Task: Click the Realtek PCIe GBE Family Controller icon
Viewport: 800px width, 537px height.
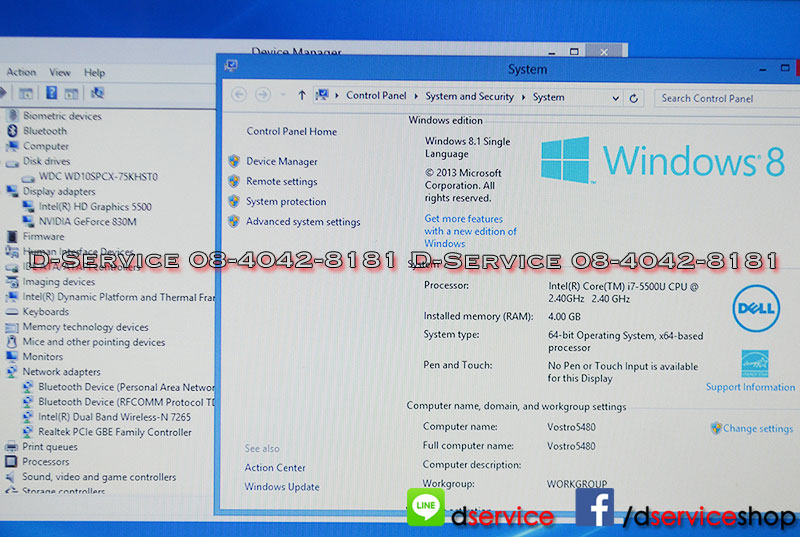Action: click(28, 432)
